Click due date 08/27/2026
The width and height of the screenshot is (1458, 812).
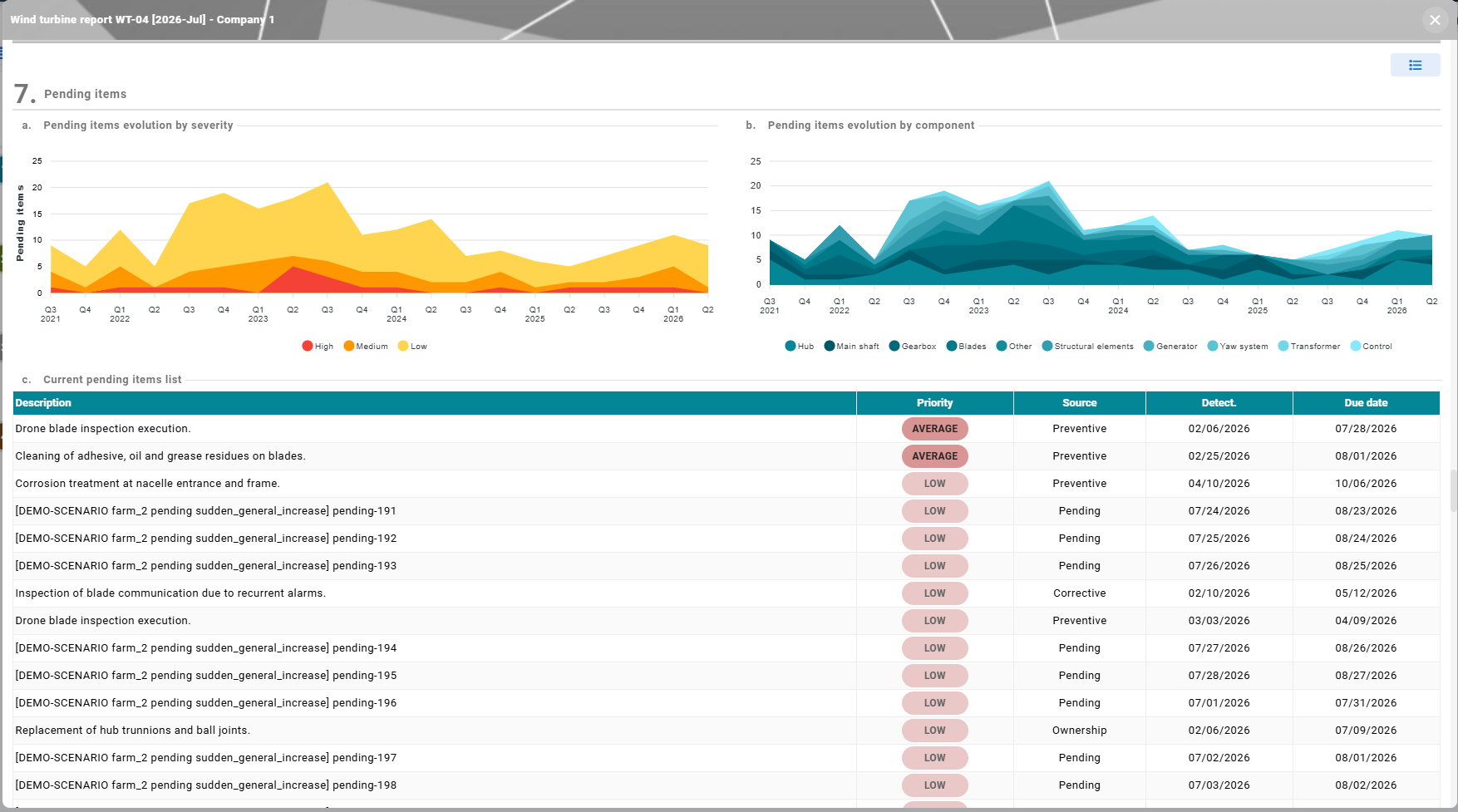pos(1367,676)
